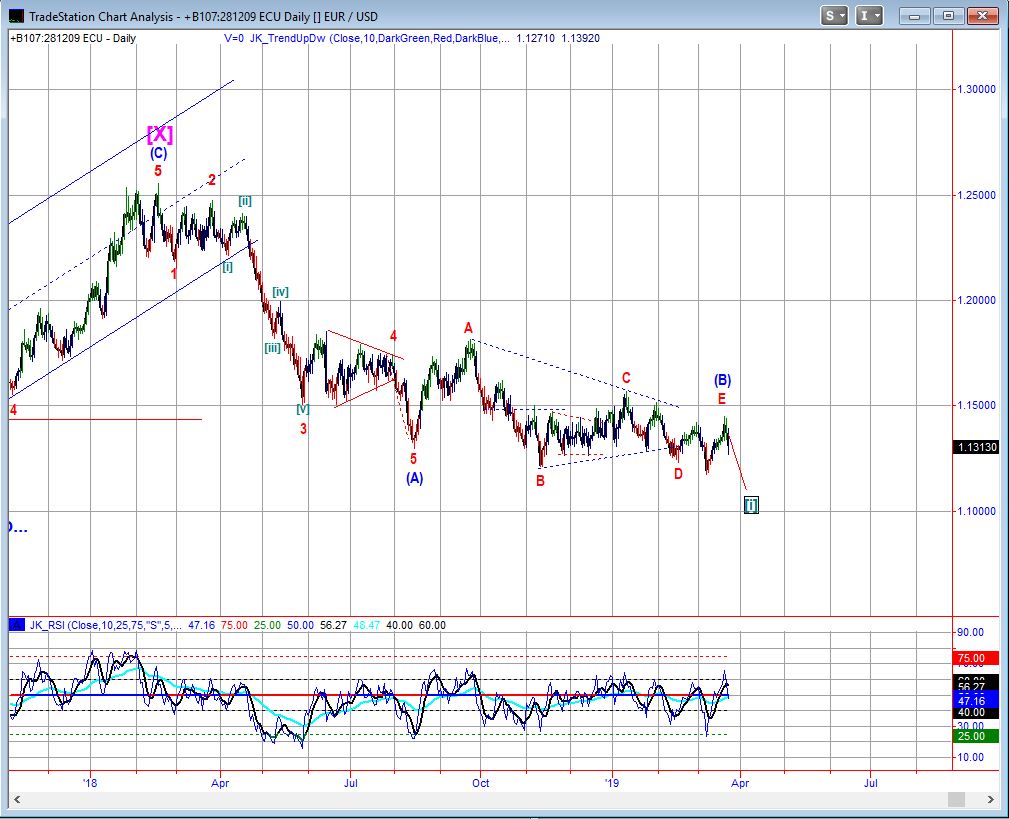The image size is (1009, 819).
Task: Select the red A triangle label
Action: pyautogui.click(x=468, y=328)
